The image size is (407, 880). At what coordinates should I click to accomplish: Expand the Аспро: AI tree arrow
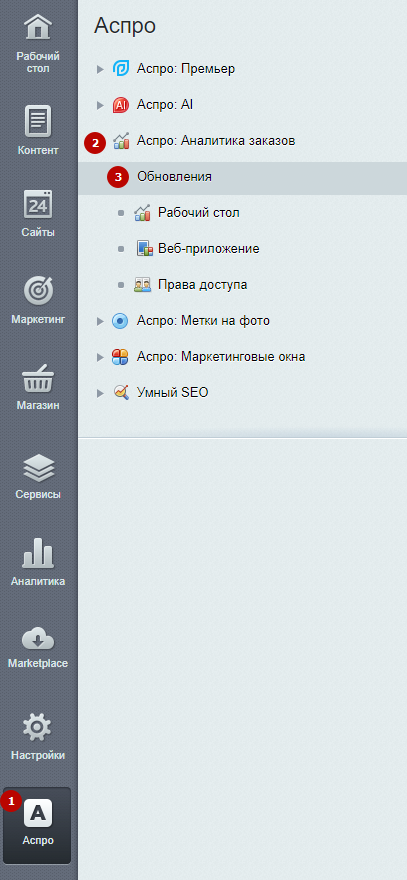tap(100, 105)
